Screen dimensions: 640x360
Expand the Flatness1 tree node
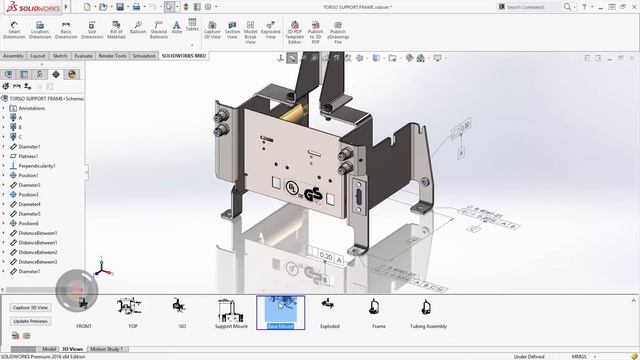[x=3, y=156]
